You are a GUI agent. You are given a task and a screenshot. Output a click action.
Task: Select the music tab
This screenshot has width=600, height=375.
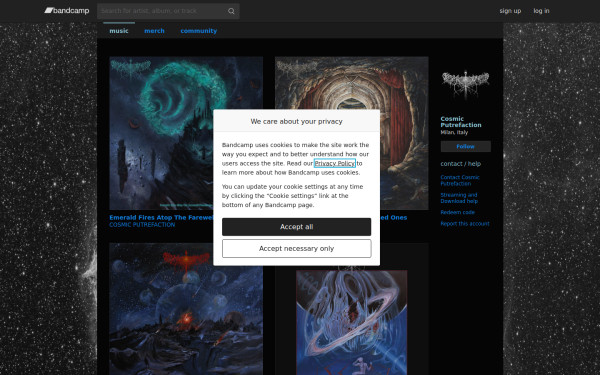tap(119, 31)
